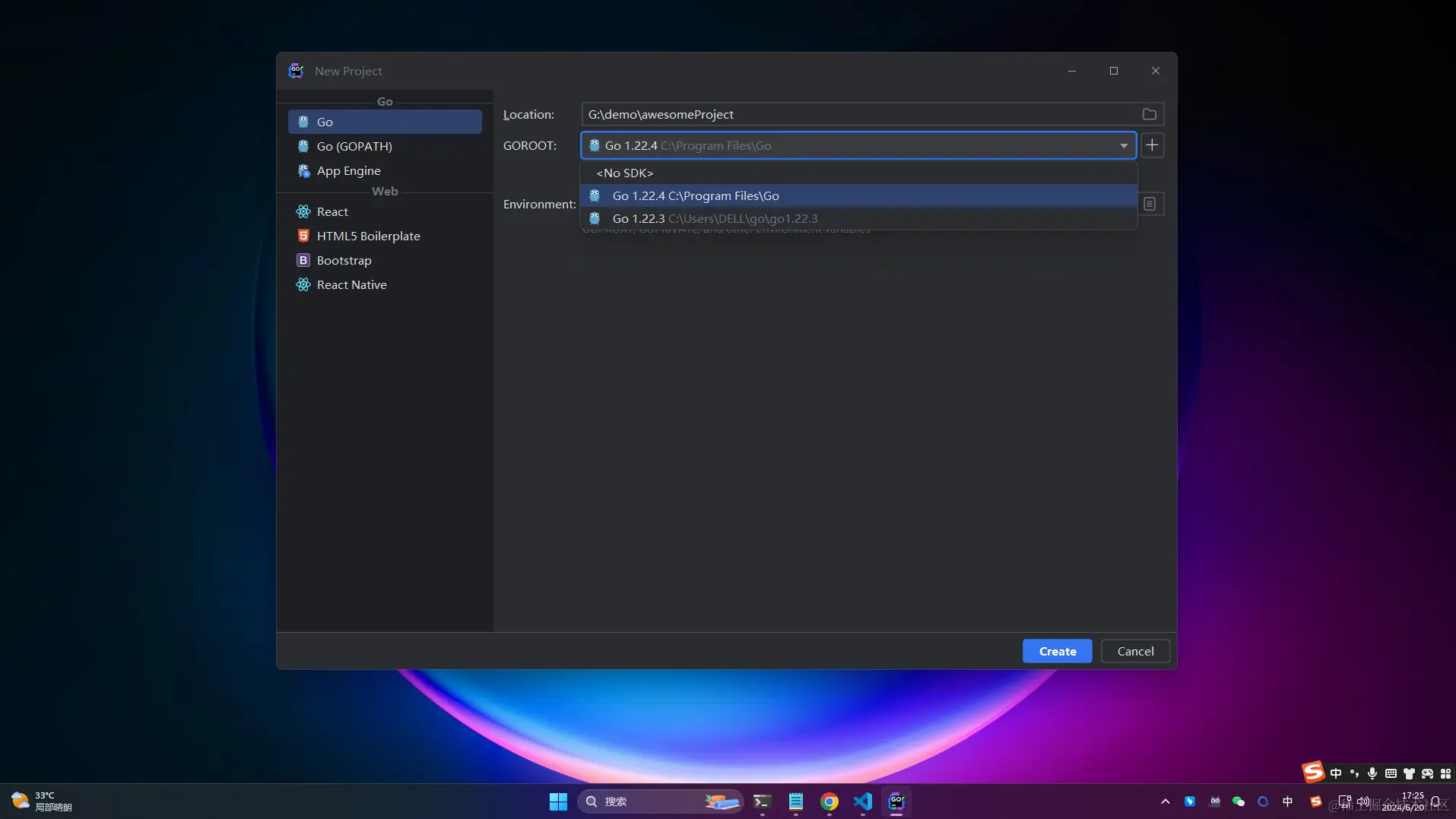The height and width of the screenshot is (819, 1456).
Task: Add a new Go SDK
Action: [x=1153, y=145]
